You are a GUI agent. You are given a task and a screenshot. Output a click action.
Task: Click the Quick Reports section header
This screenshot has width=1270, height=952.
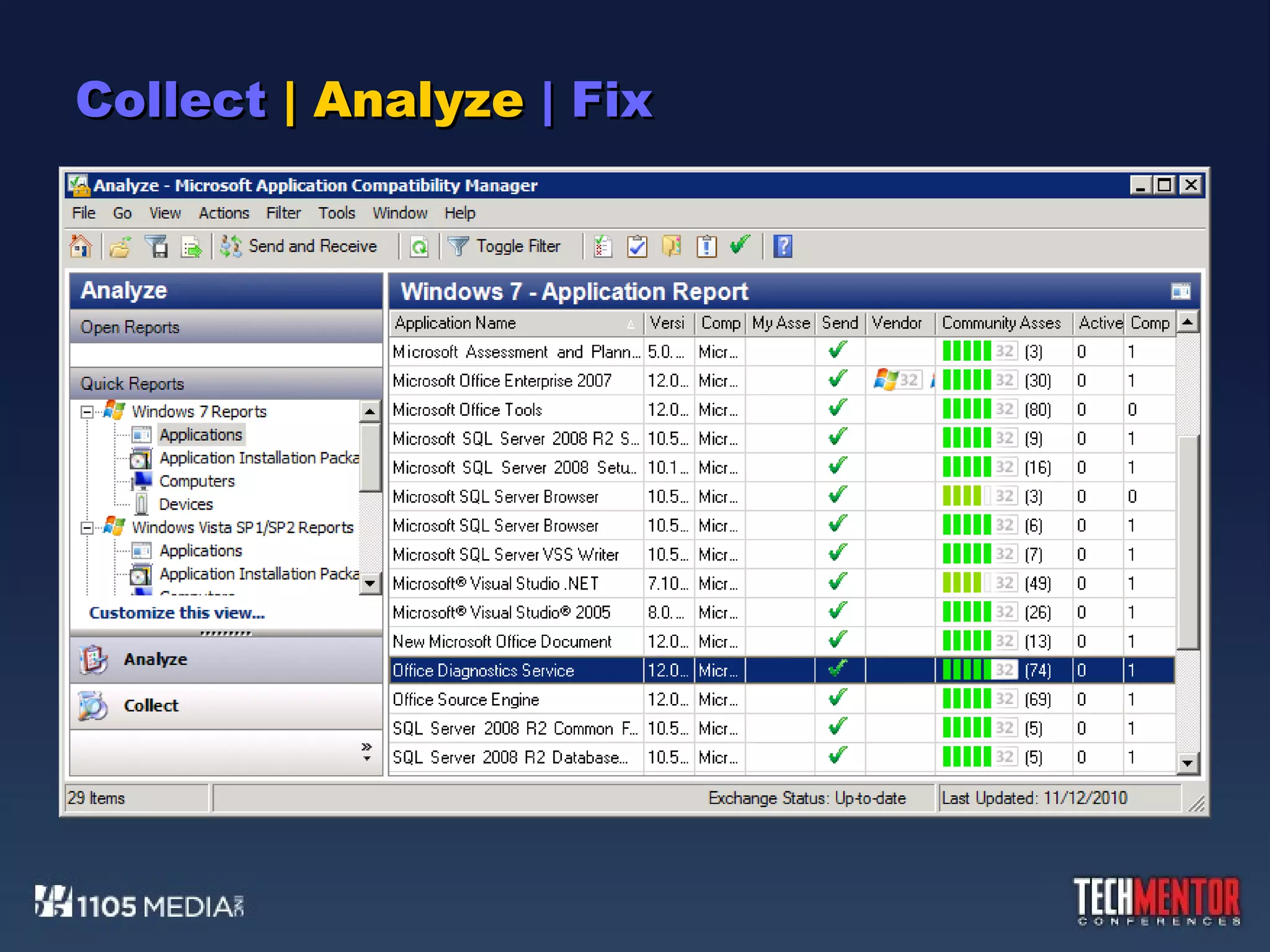(x=226, y=384)
